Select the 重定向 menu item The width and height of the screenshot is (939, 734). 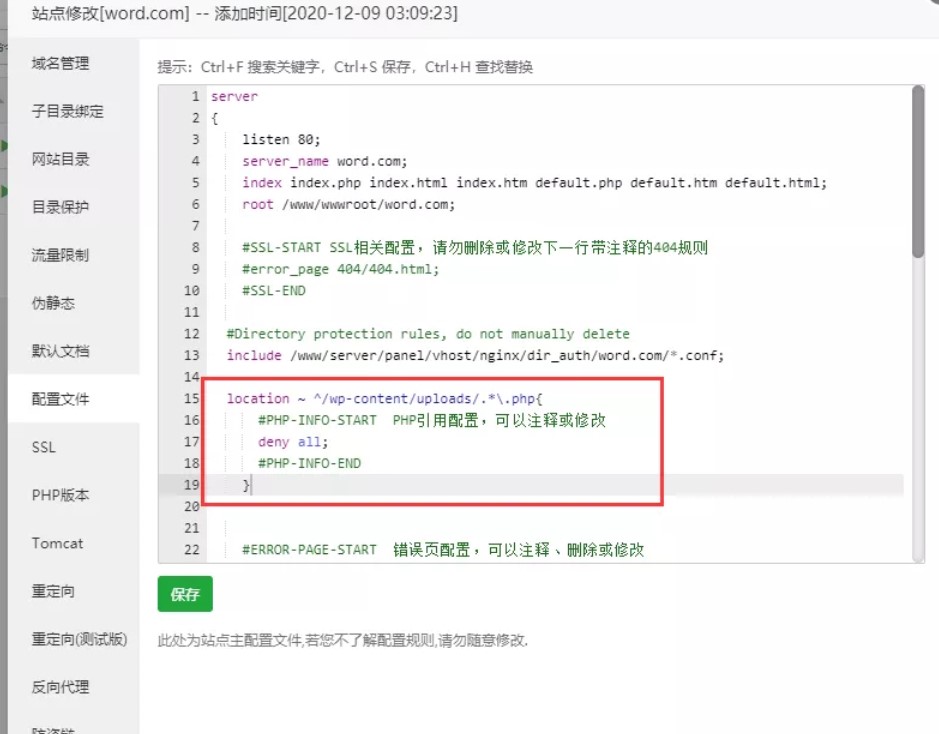(53, 592)
